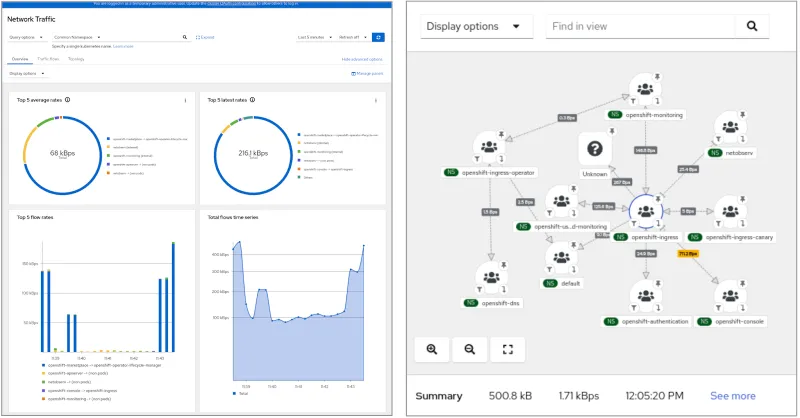
Task: Select the openshift-authentication node
Action: pos(646,296)
